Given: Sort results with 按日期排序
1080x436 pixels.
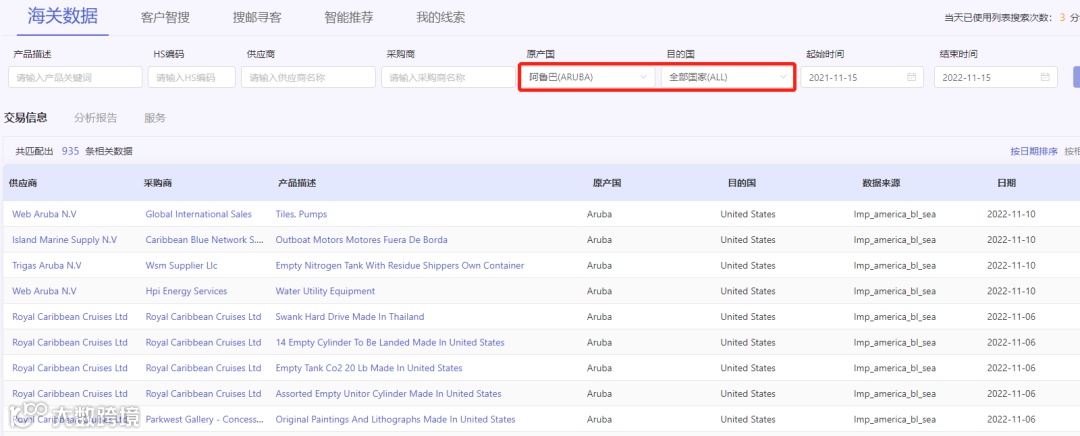Looking at the screenshot, I should pyautogui.click(x=1034, y=152).
